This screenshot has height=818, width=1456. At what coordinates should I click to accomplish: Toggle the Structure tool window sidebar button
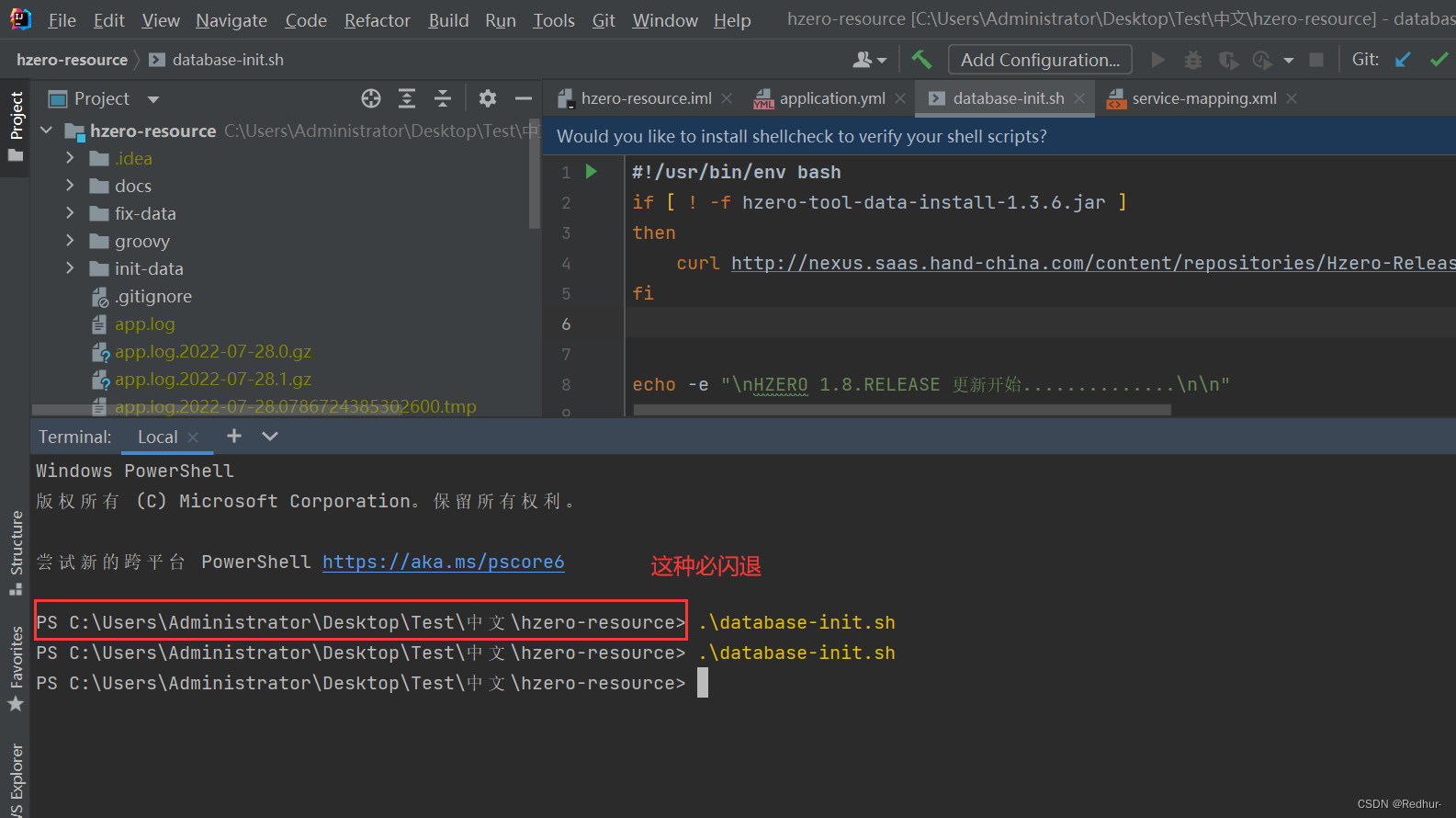click(x=15, y=552)
